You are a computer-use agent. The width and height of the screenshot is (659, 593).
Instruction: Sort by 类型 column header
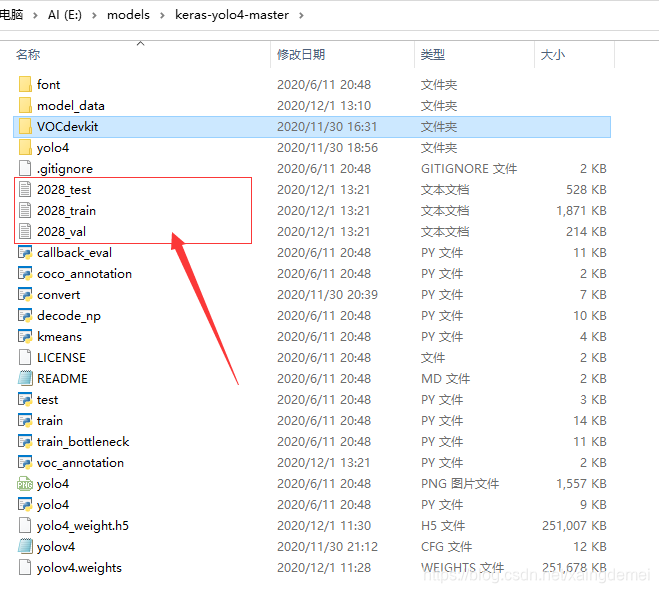433,54
